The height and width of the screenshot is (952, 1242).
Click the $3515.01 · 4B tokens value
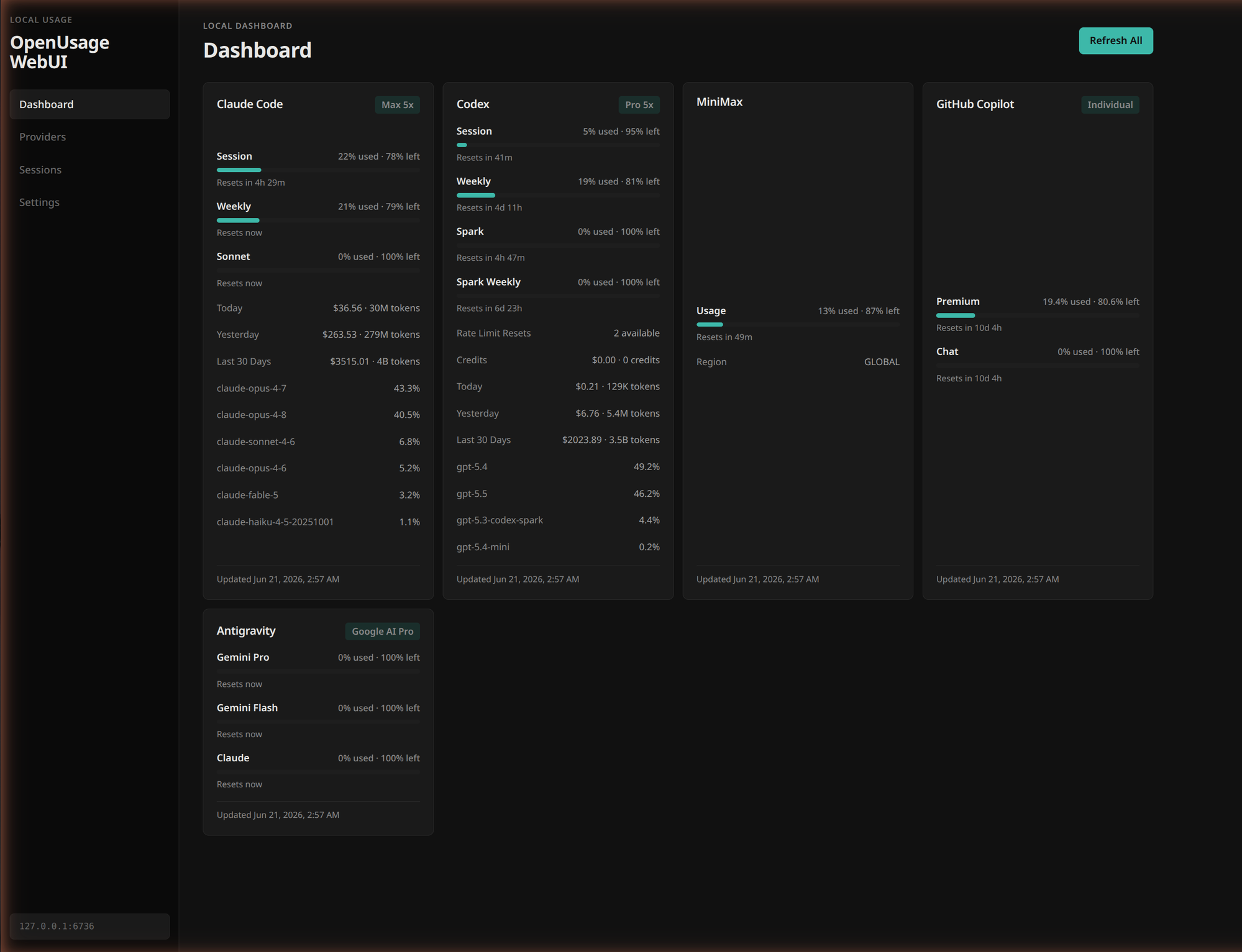click(375, 361)
